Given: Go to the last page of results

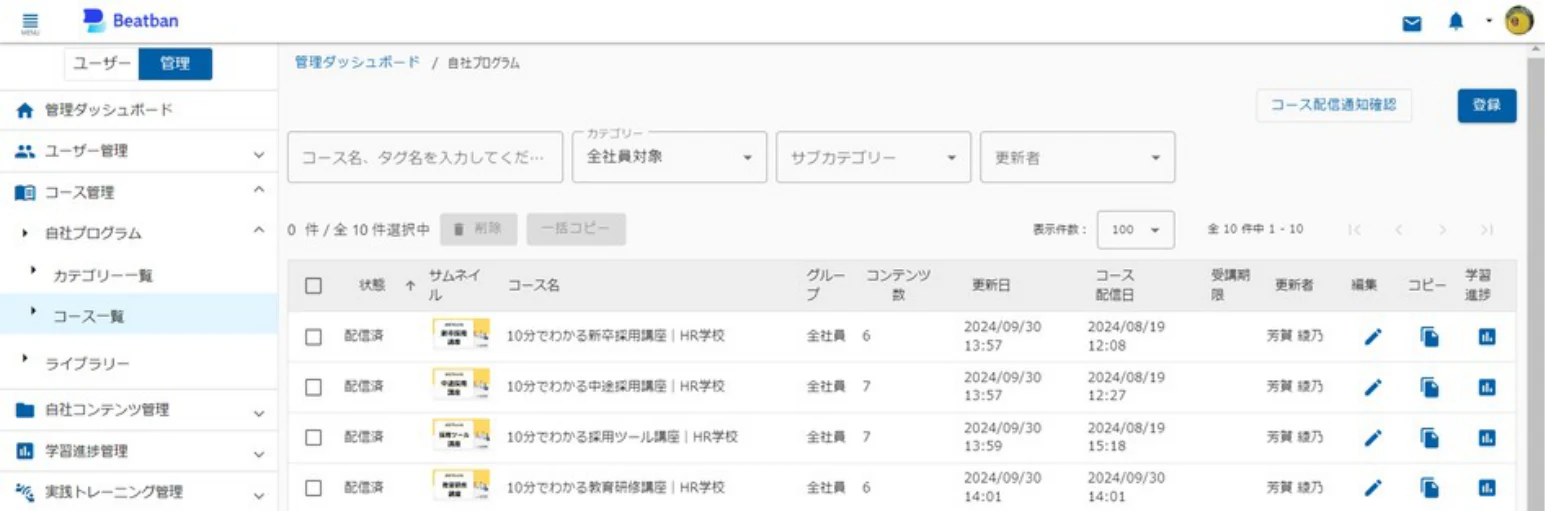Looking at the screenshot, I should pyautogui.click(x=1487, y=230).
